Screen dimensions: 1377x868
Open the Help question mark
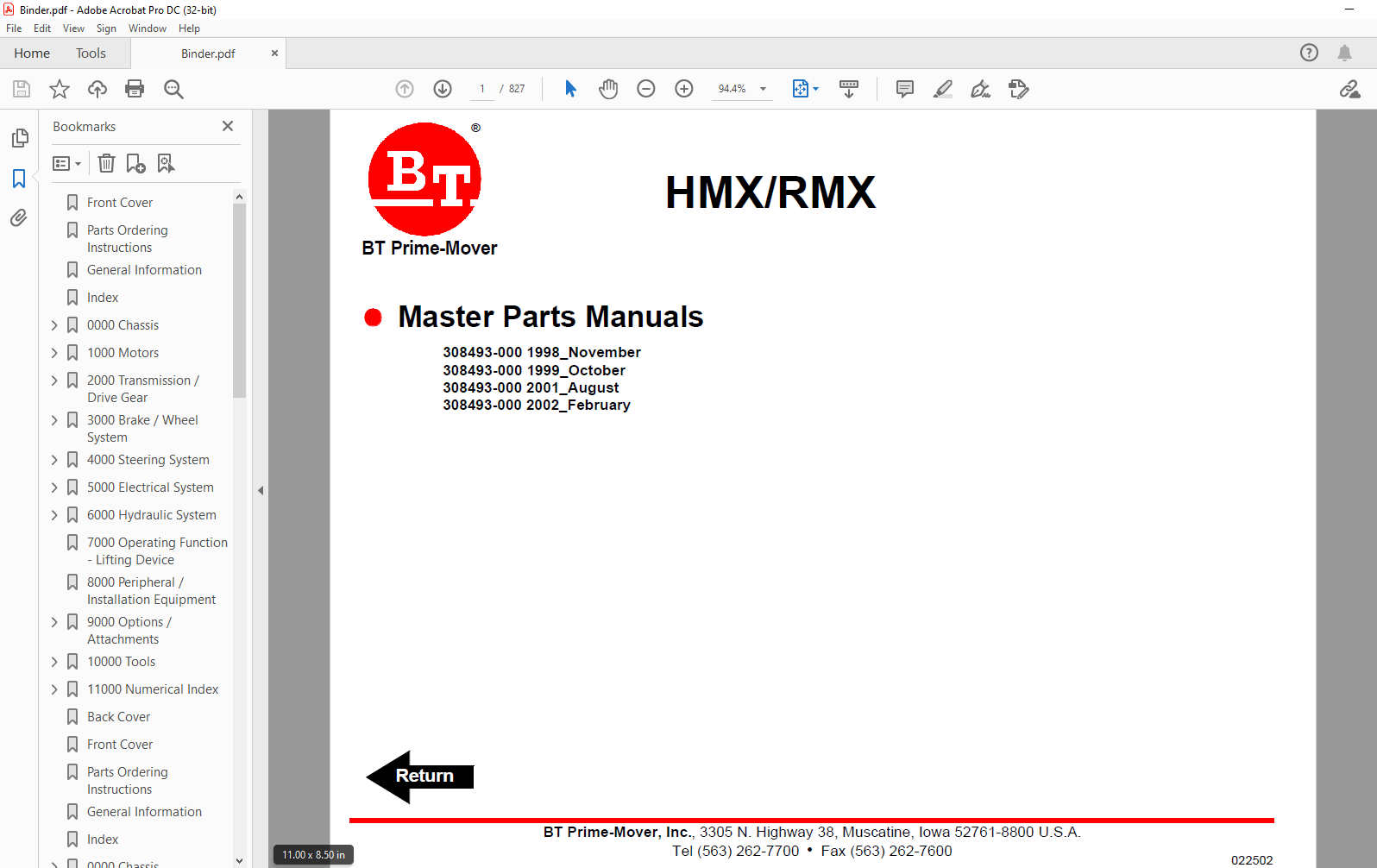[x=1310, y=53]
